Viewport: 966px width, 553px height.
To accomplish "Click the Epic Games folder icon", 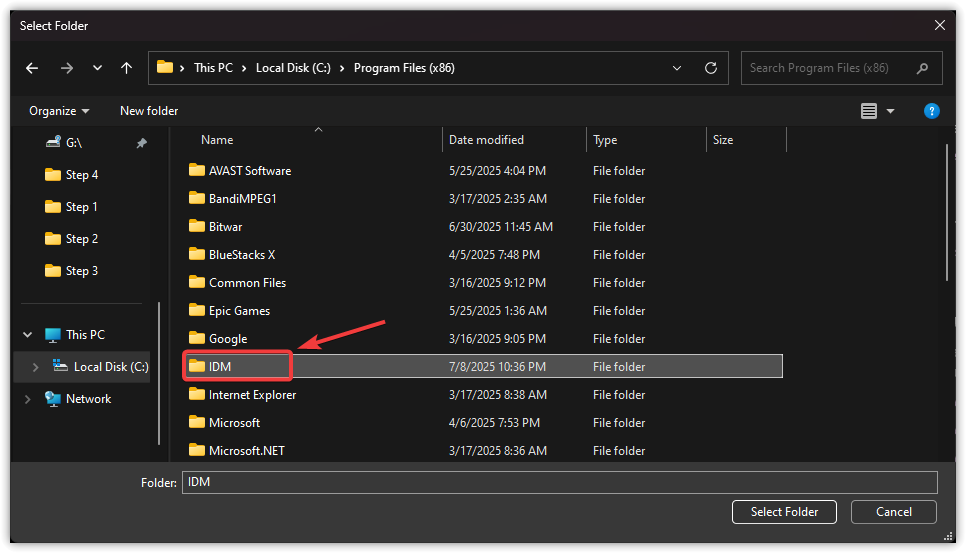I will click(197, 311).
